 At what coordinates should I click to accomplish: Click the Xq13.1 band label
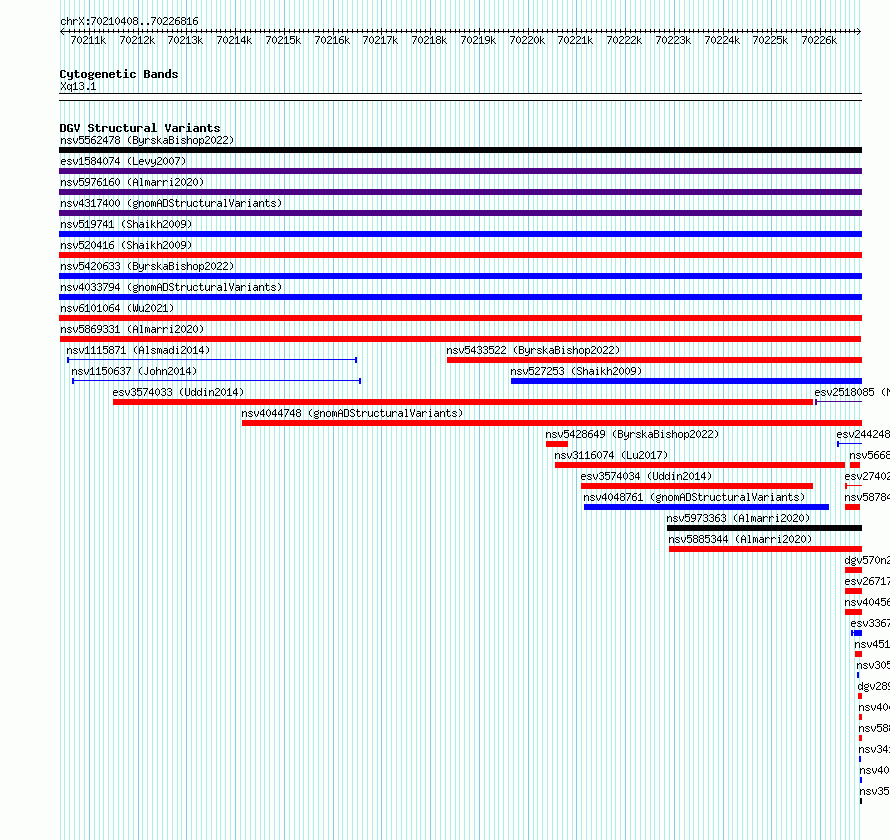click(x=78, y=86)
